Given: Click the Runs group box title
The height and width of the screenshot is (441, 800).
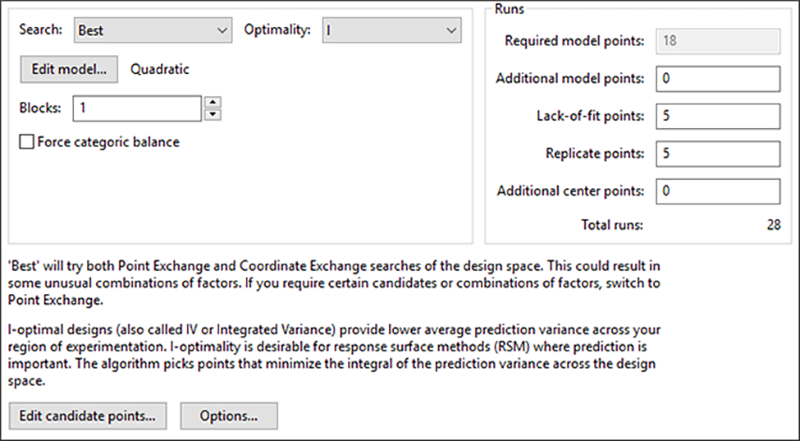Looking at the screenshot, I should click(x=510, y=8).
